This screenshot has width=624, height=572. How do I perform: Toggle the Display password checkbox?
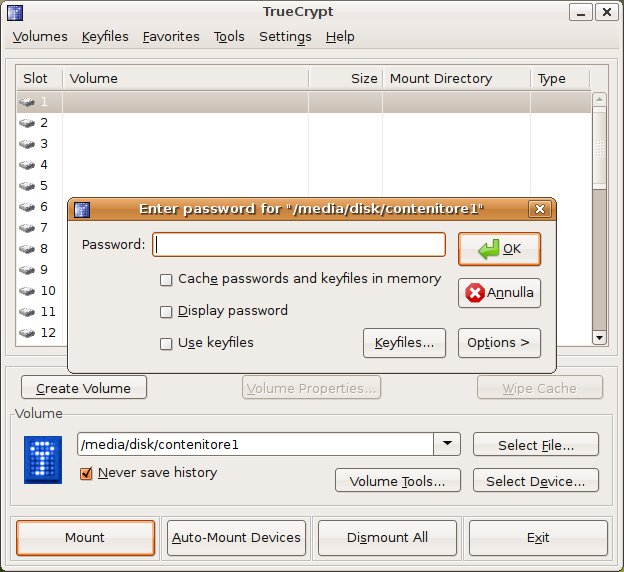coord(166,311)
